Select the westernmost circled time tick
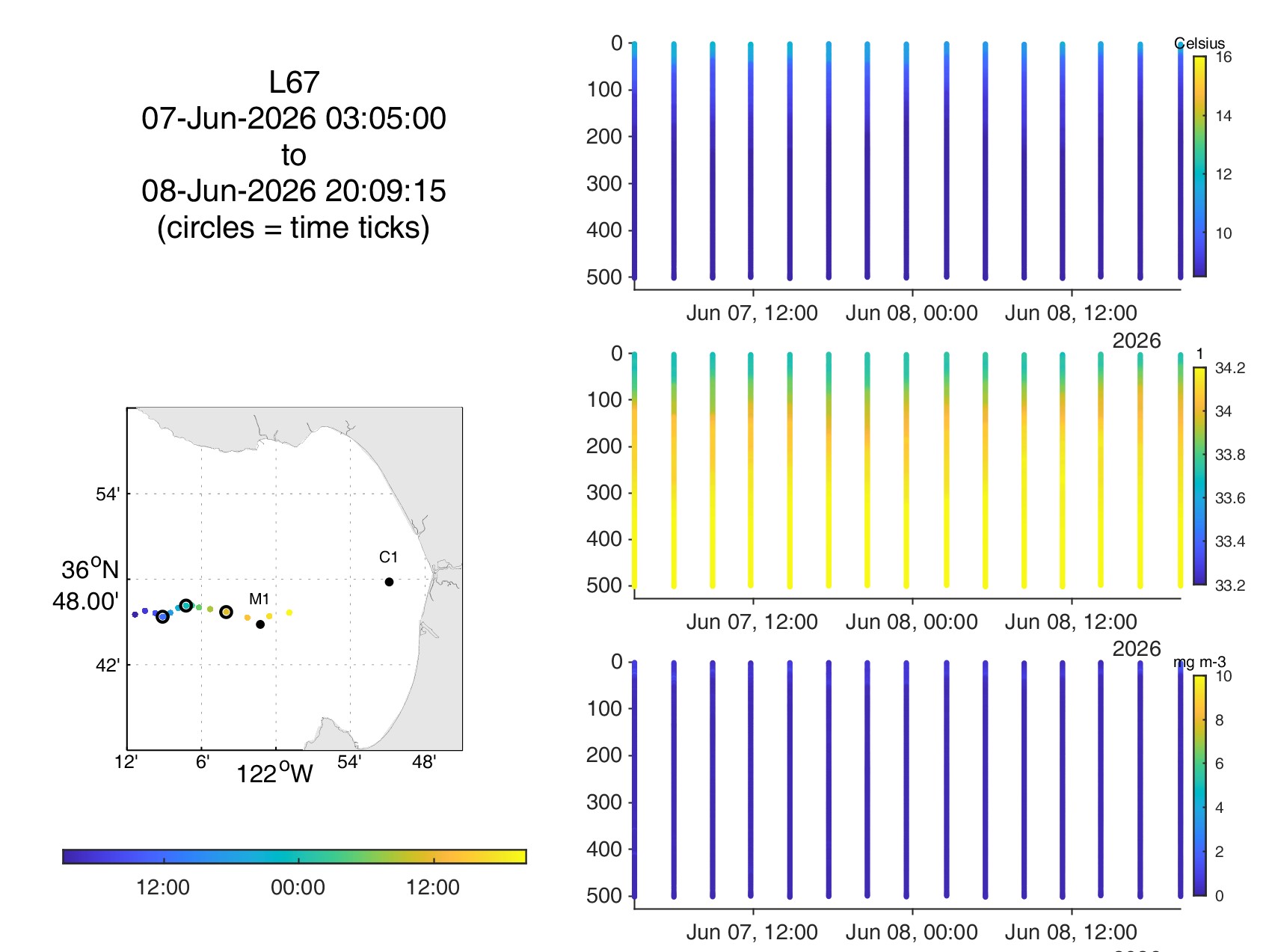 pos(162,616)
